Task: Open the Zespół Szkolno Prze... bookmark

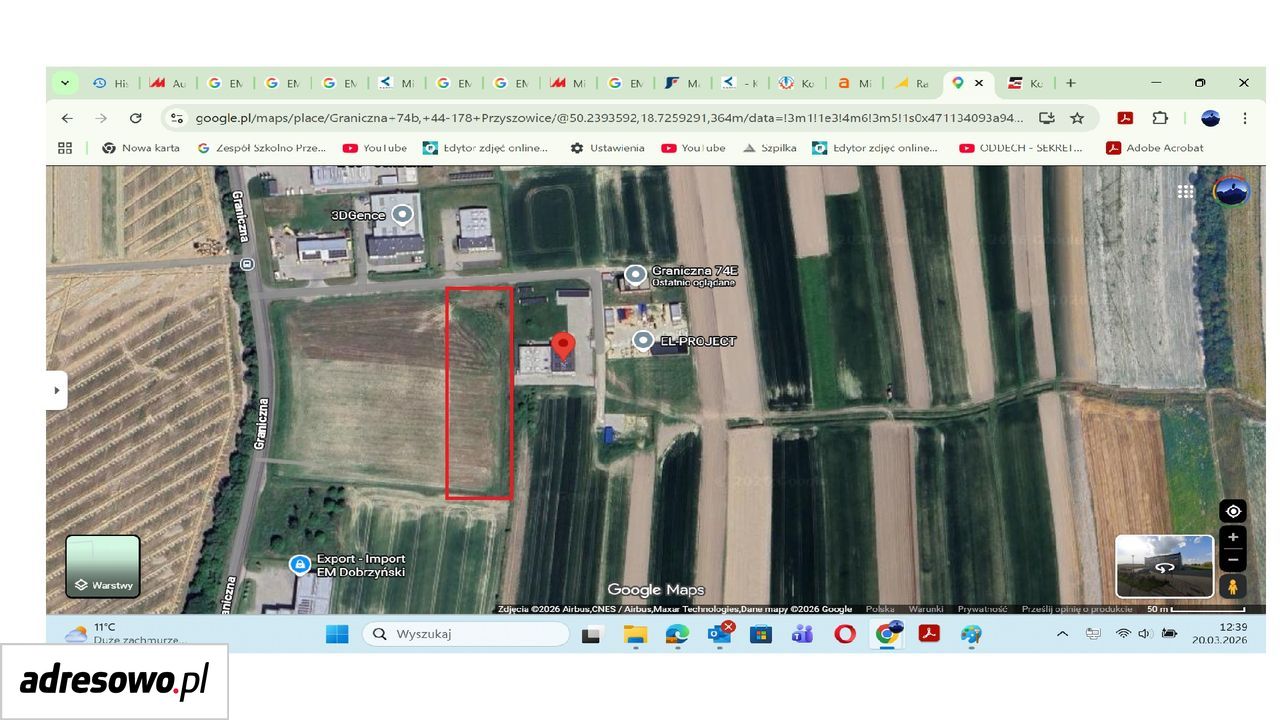Action: (x=262, y=148)
